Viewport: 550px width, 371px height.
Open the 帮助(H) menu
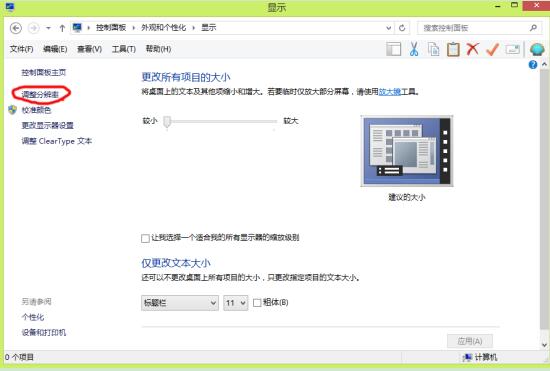(159, 49)
